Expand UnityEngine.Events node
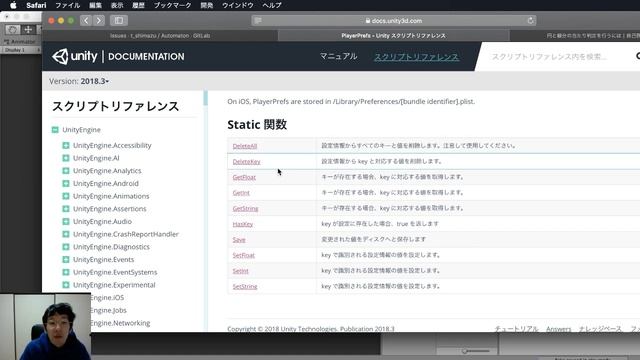Screen dimensions: 640x360 pyautogui.click(x=66, y=259)
